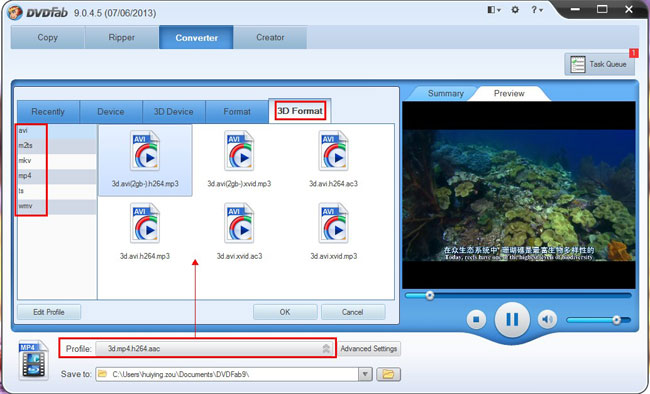This screenshot has width=650, height=394.
Task: Select the 3d.avi.xvid.ac3 profile icon
Action: [x=239, y=223]
